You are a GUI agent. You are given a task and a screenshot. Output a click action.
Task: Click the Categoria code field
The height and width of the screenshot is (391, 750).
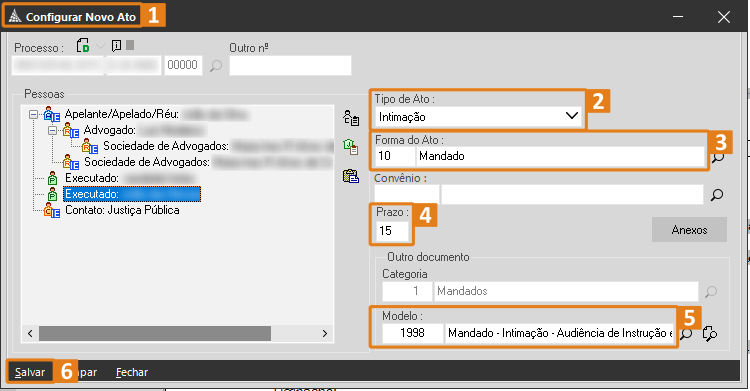pos(407,291)
